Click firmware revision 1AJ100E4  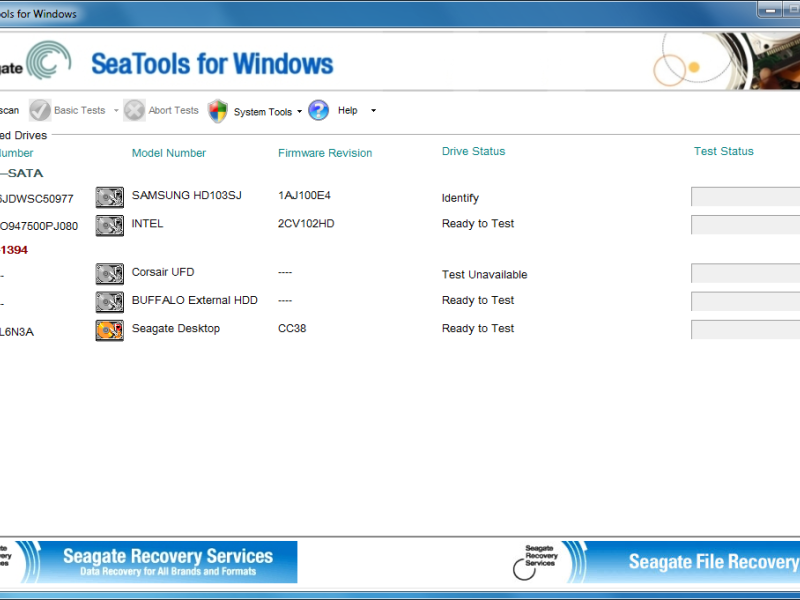(x=304, y=195)
